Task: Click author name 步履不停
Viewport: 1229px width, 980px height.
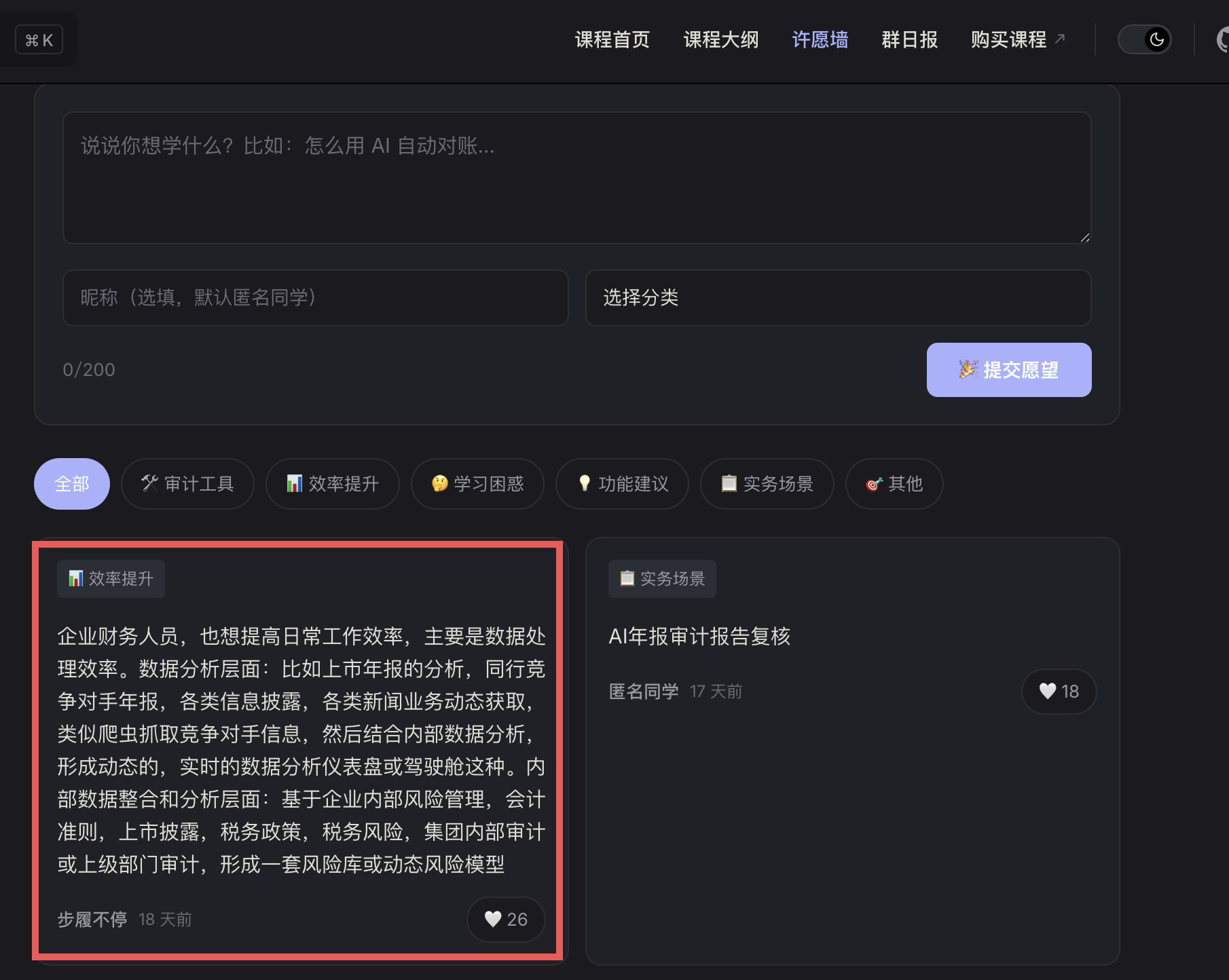Action: coord(92,920)
